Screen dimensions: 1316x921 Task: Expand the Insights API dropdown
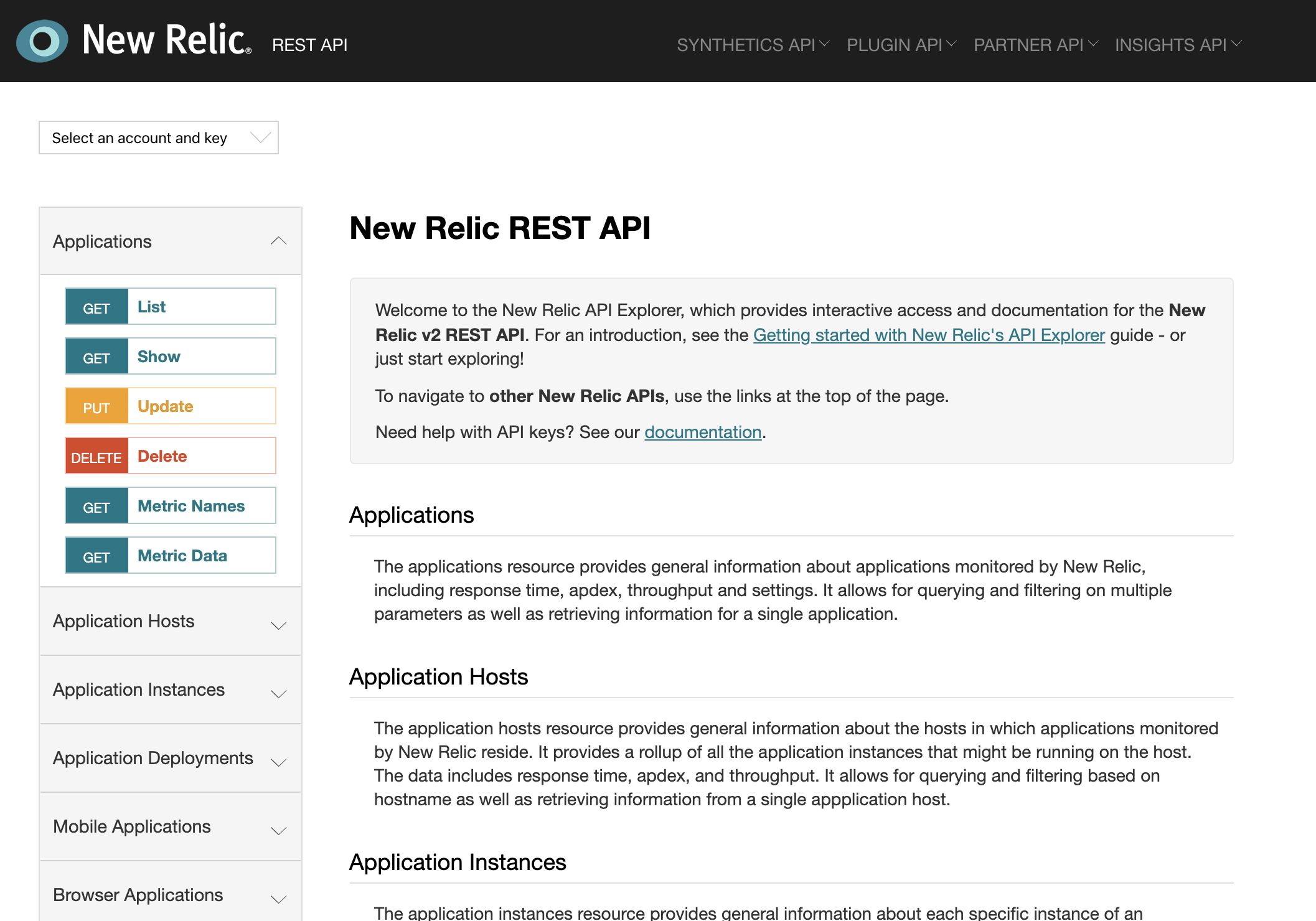(1178, 45)
